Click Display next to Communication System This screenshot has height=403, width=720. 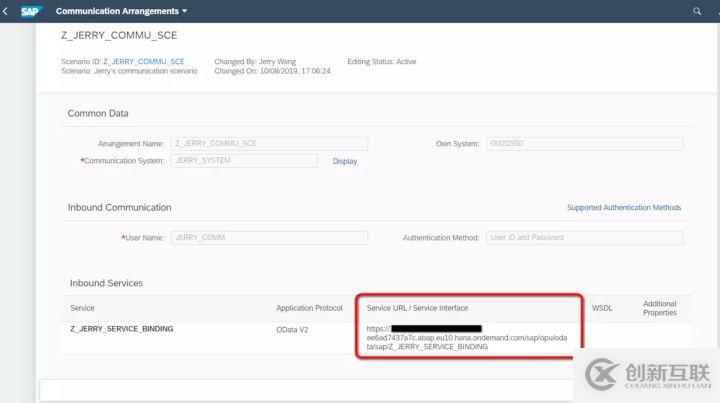pos(345,161)
